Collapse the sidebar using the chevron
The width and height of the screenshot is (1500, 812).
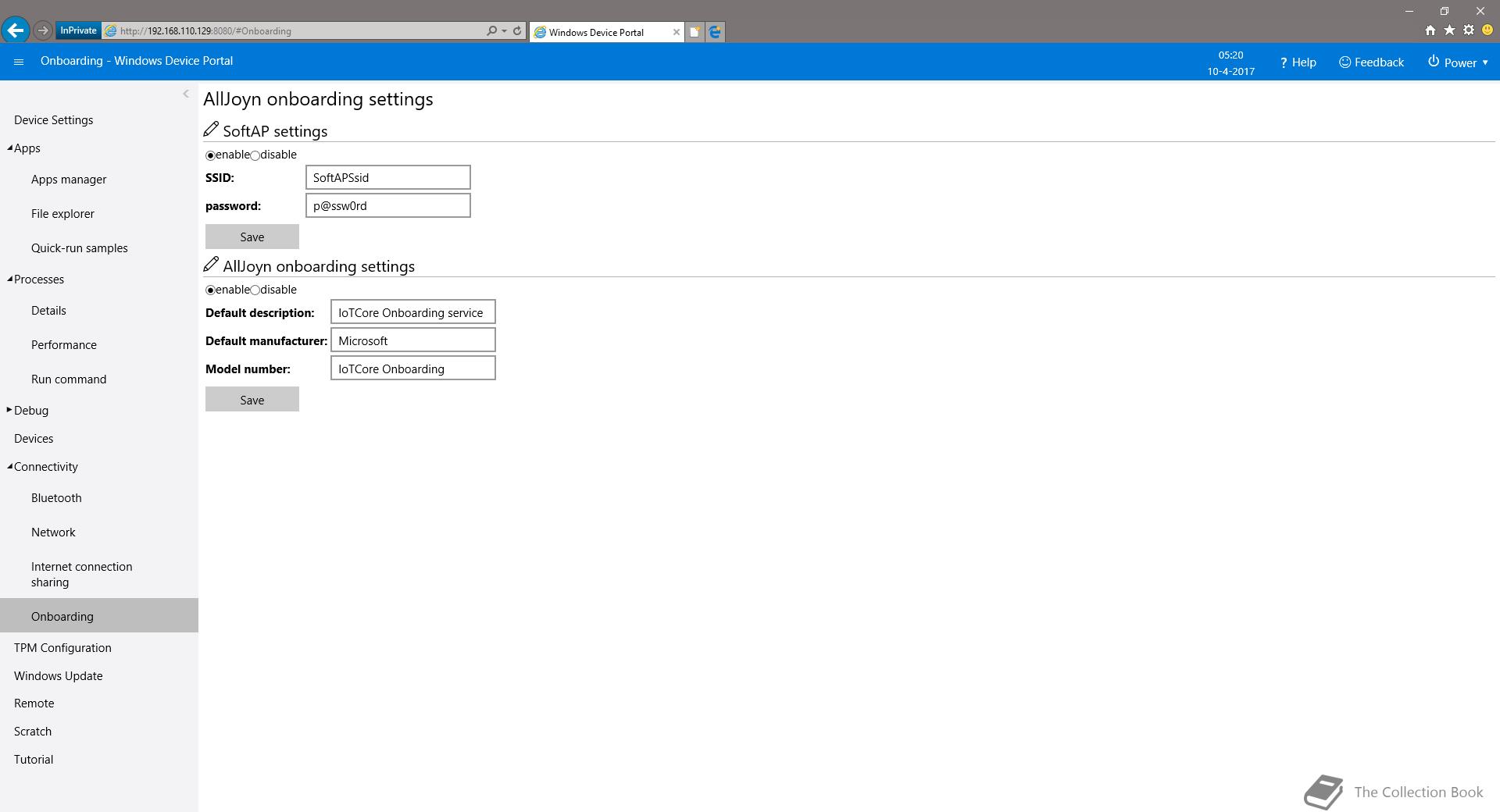point(186,94)
